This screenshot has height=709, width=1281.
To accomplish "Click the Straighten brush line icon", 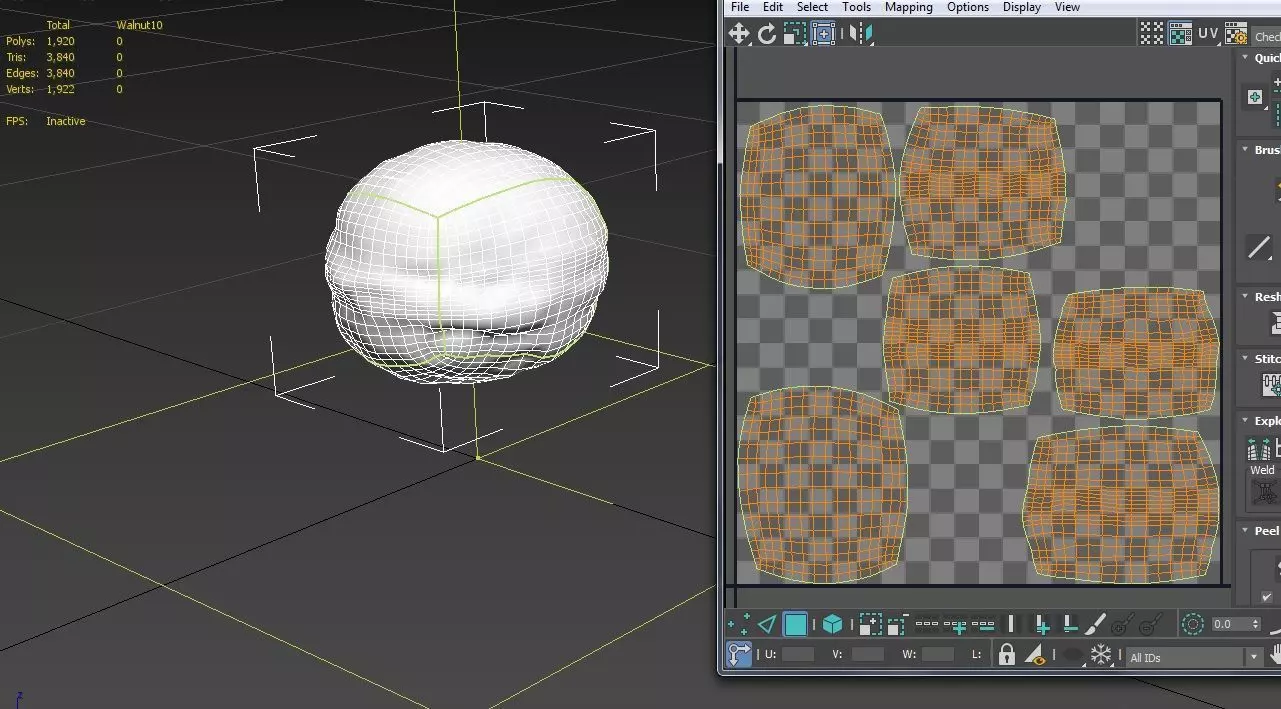I will tap(1259, 247).
